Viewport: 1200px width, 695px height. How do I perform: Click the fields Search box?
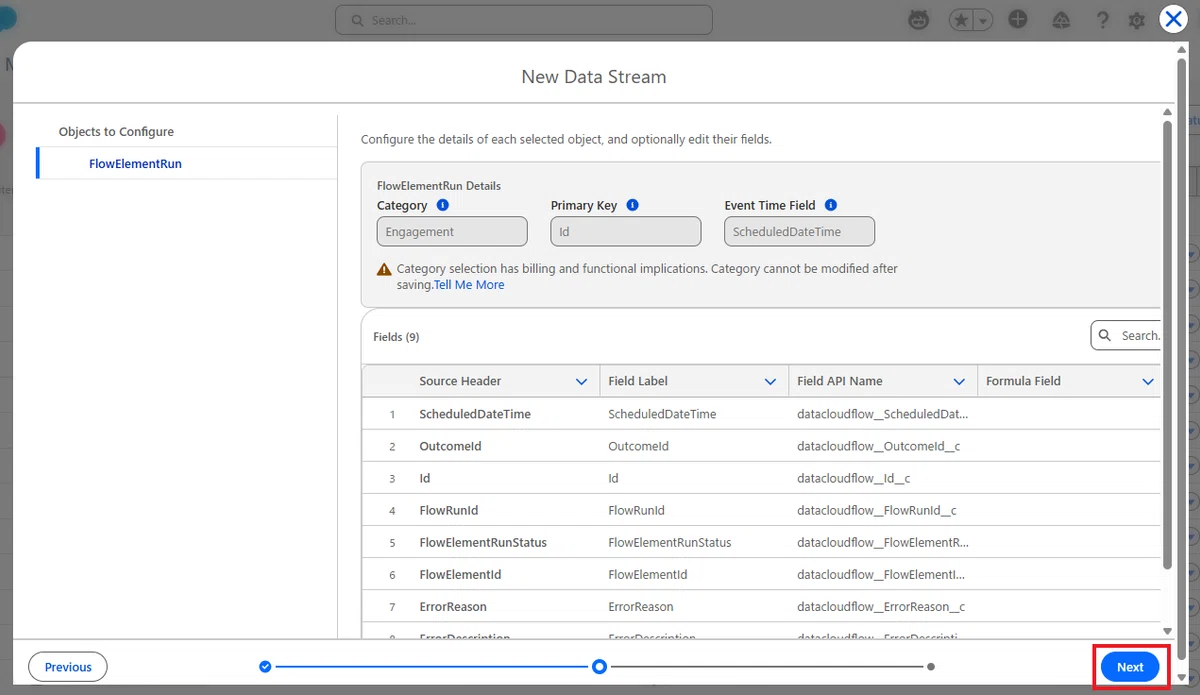[1126, 335]
